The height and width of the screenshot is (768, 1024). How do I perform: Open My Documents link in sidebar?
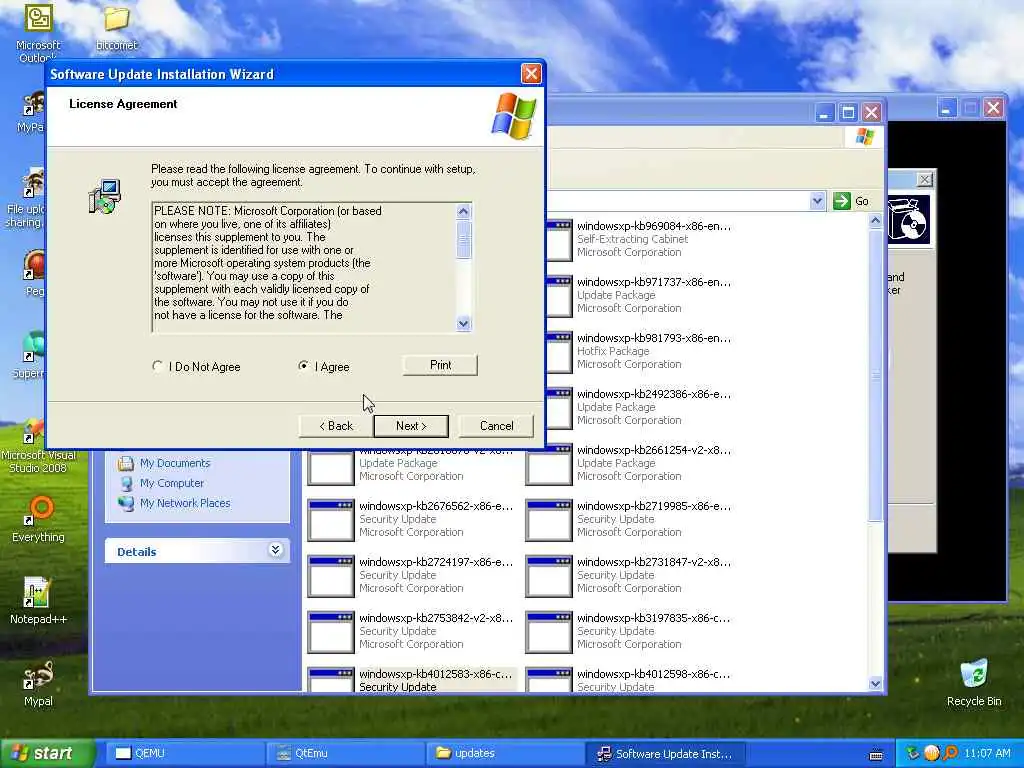(x=175, y=463)
